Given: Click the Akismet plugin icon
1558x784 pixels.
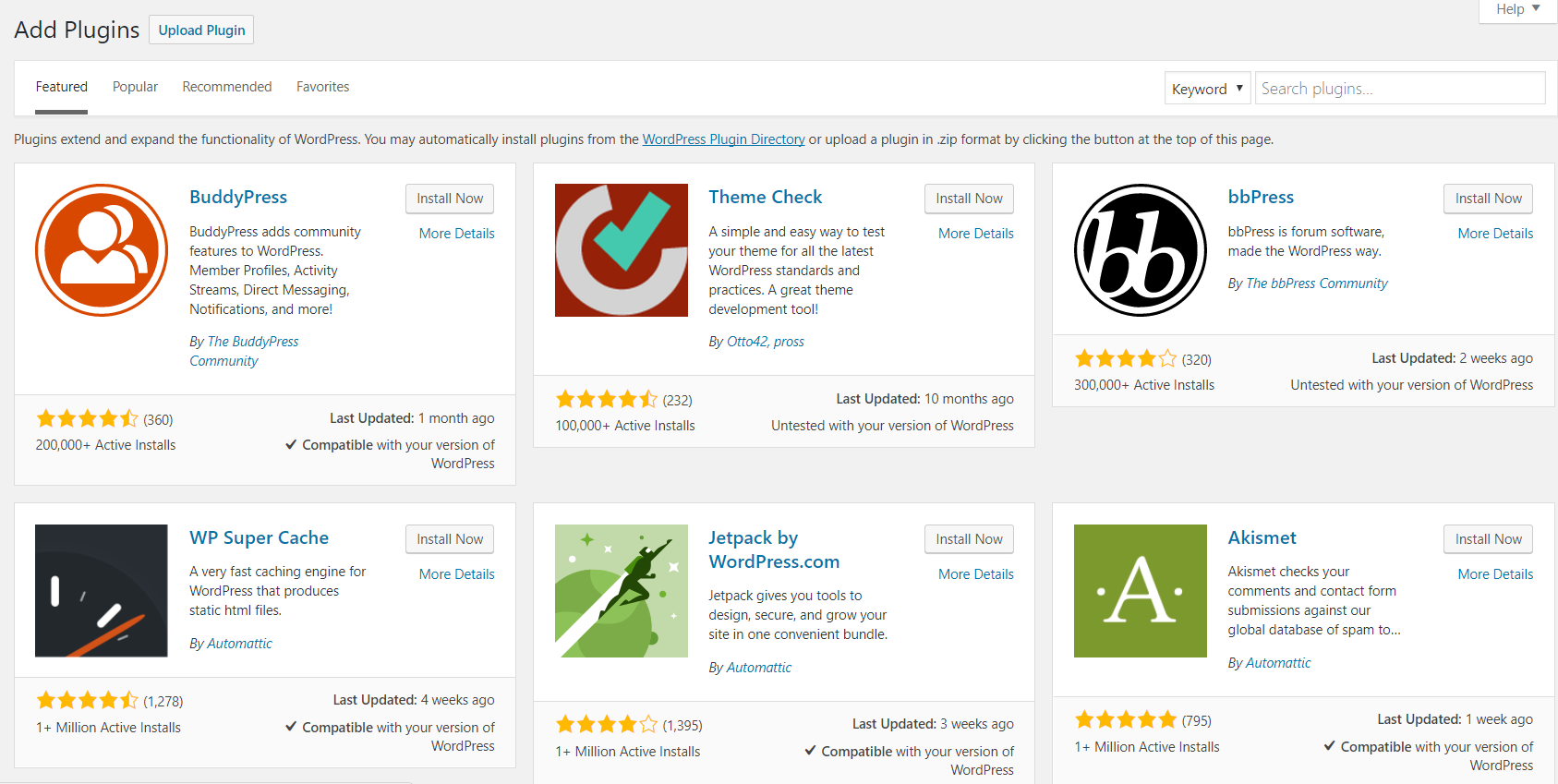Looking at the screenshot, I should pos(1141,591).
